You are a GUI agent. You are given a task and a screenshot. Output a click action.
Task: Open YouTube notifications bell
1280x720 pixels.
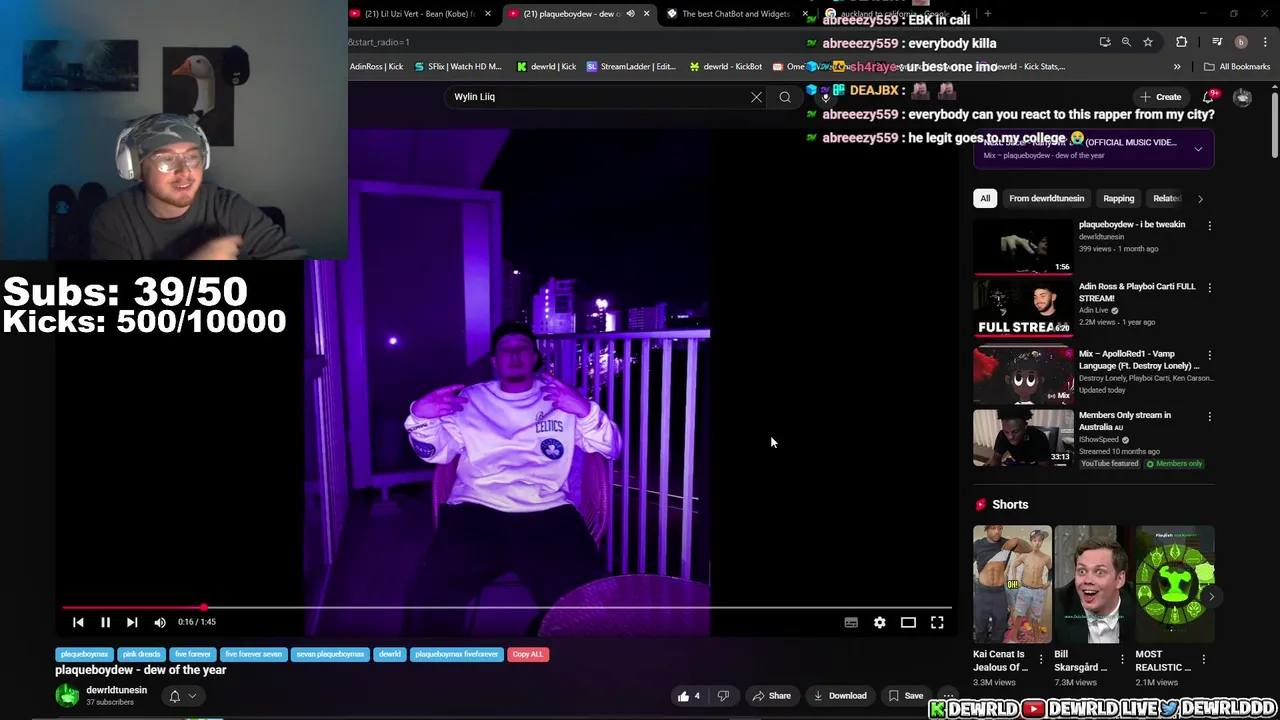point(1209,97)
